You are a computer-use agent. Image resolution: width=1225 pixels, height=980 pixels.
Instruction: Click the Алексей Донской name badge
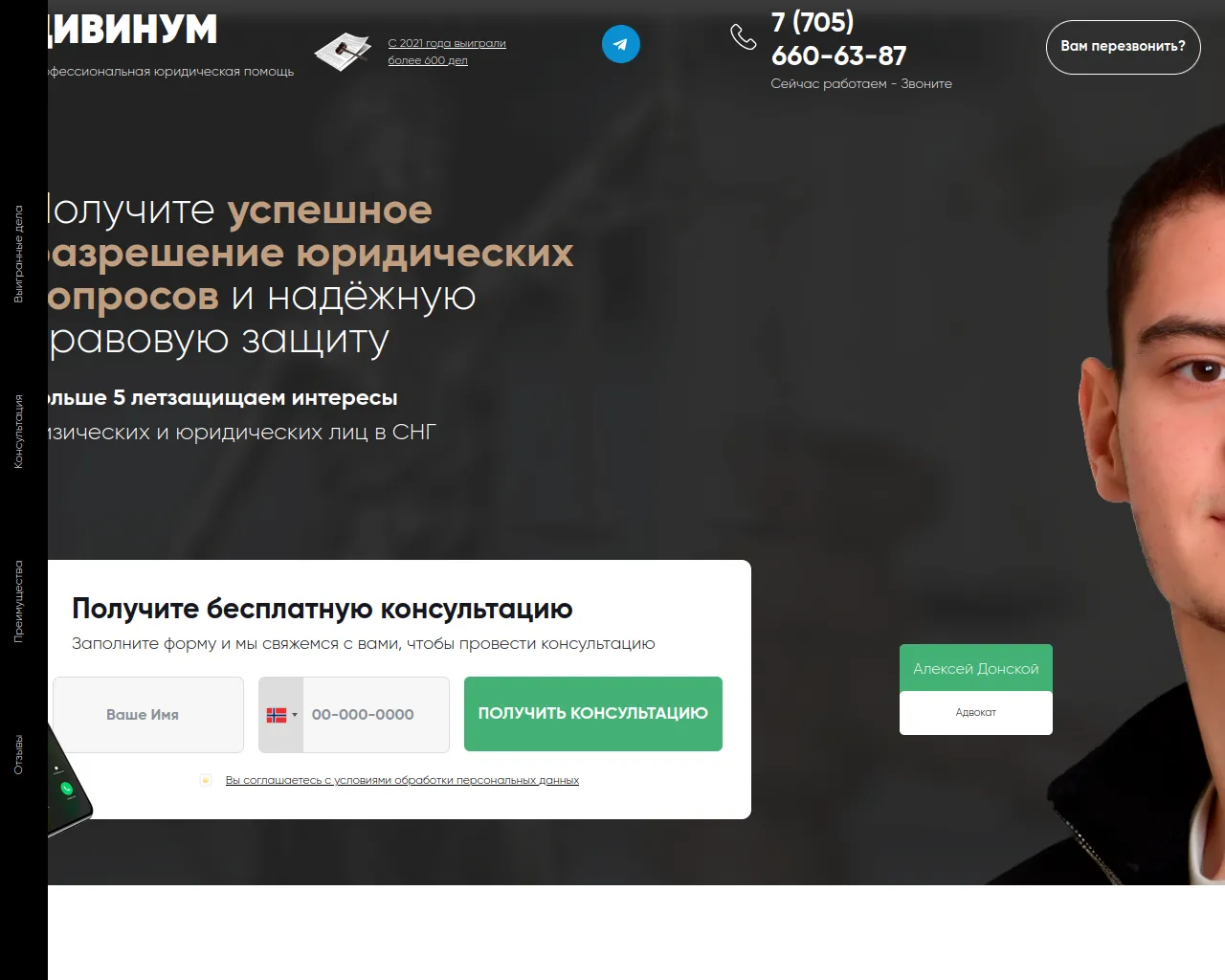tap(976, 668)
